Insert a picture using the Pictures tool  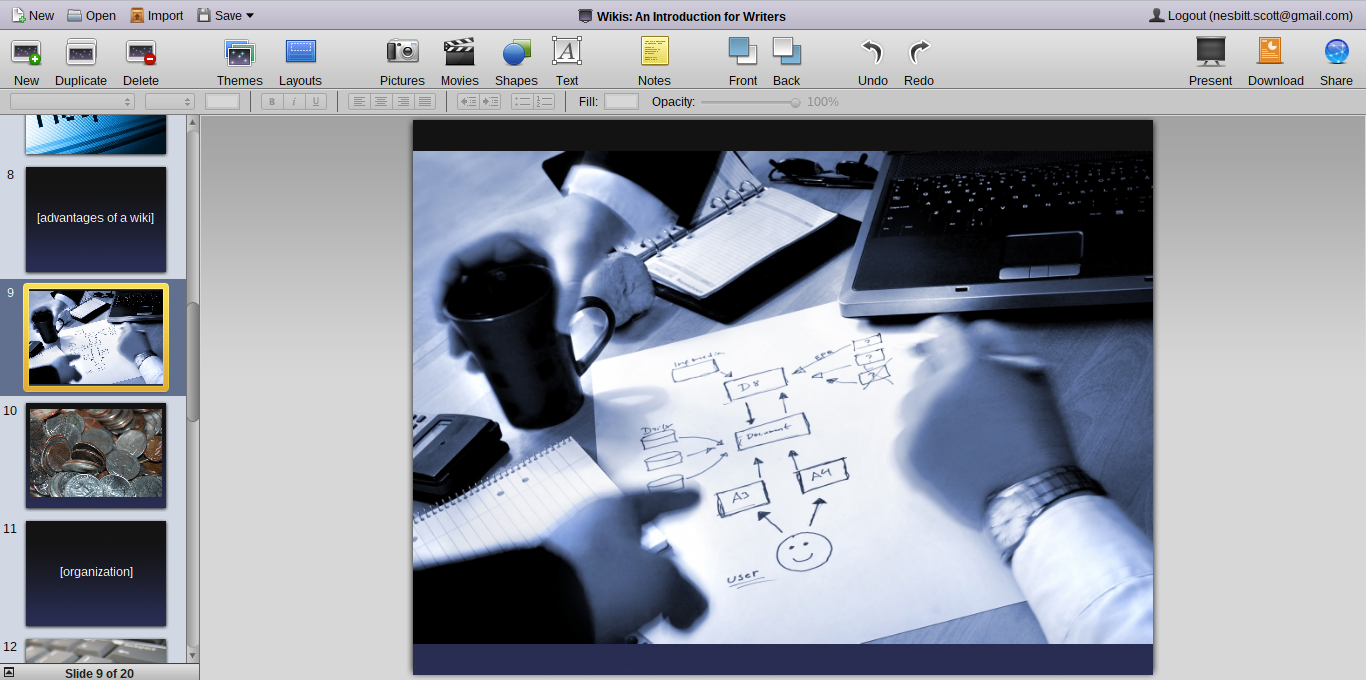click(402, 60)
